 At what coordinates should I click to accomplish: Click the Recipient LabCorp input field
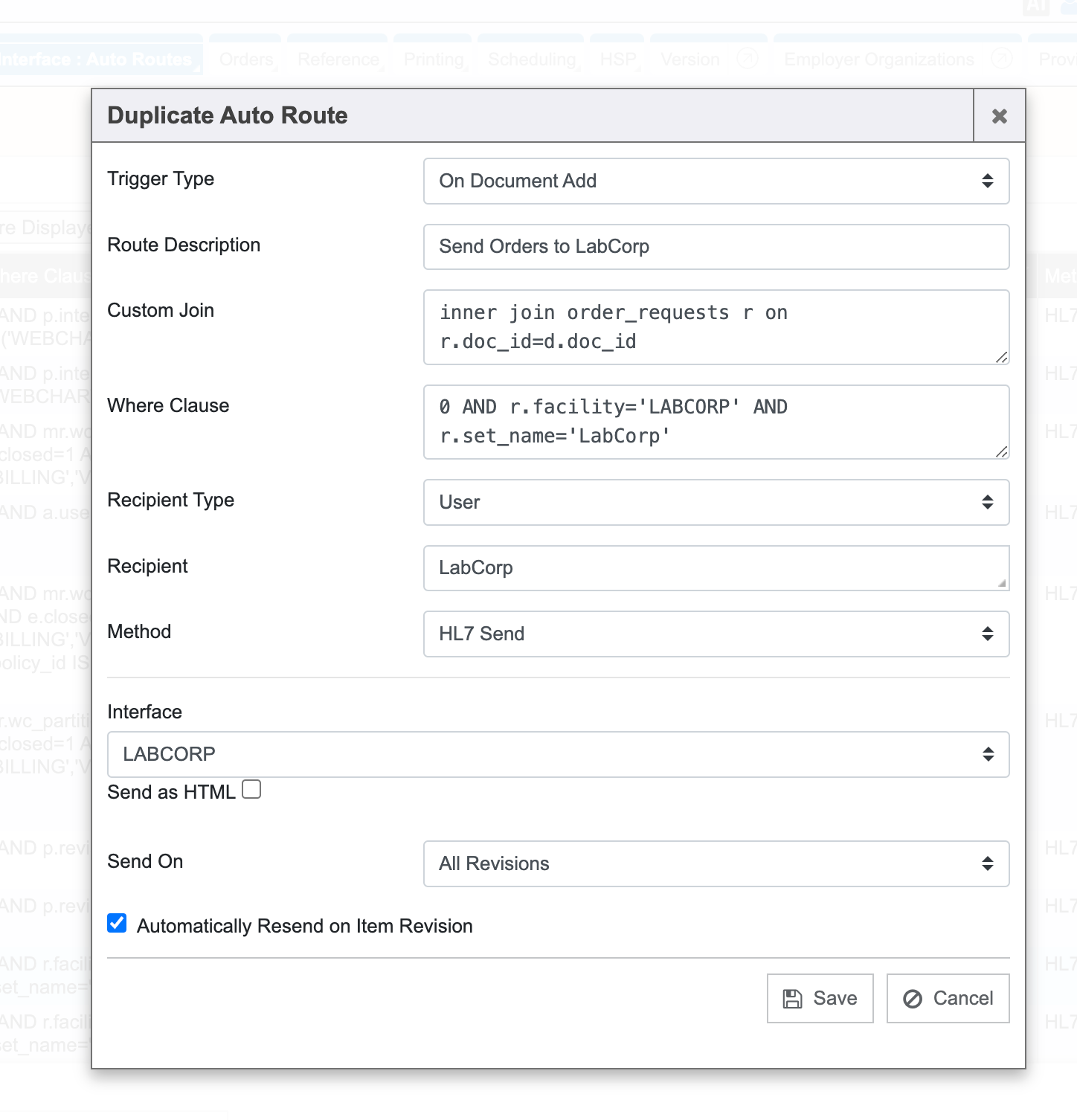tap(707, 568)
